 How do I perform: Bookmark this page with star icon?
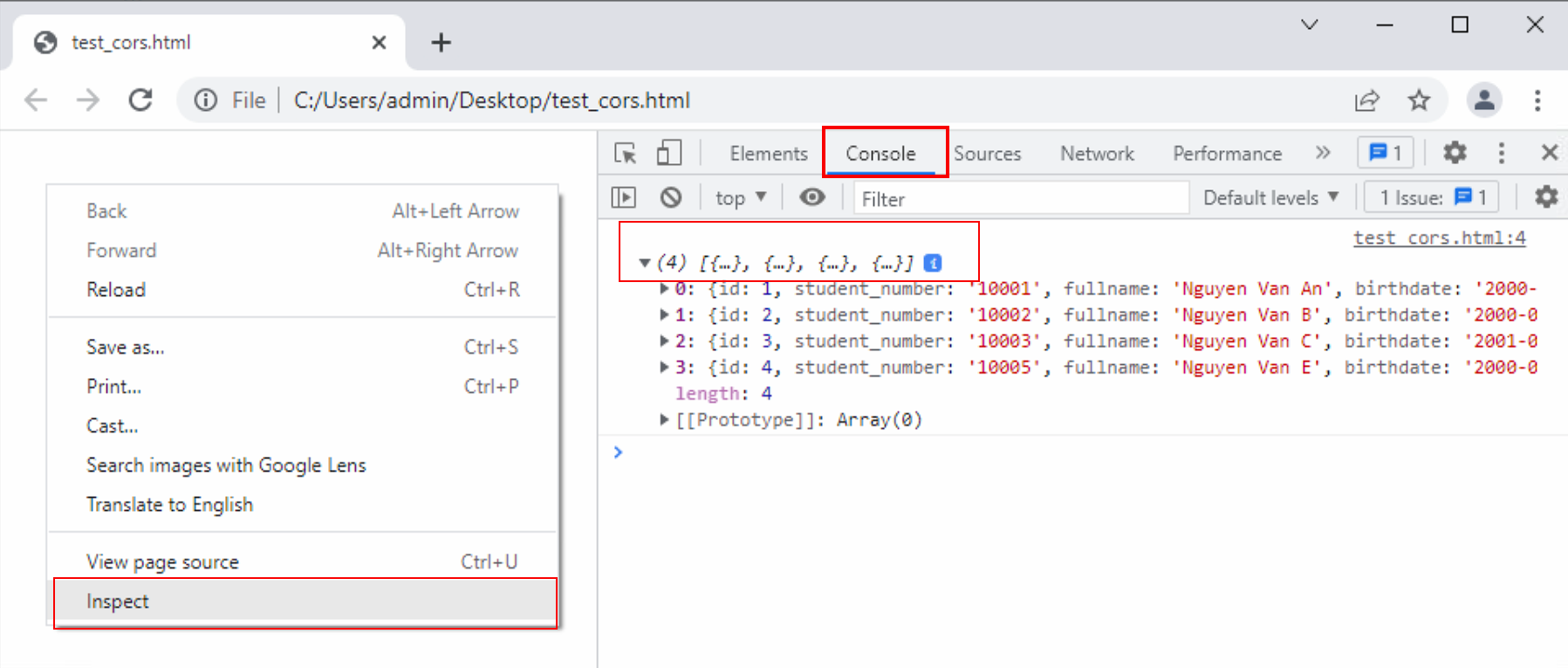(1419, 100)
